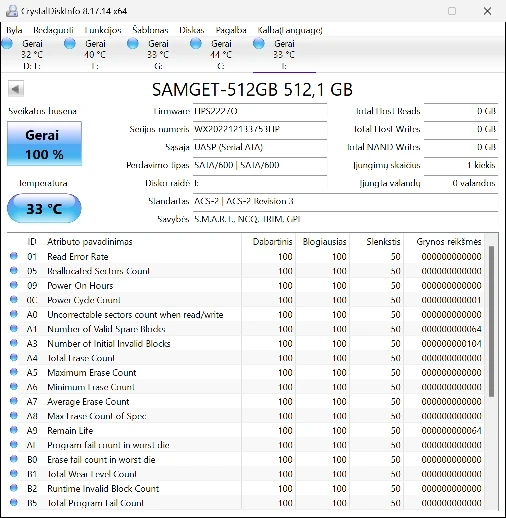Click the Gerai 100 % health status button
506x518 pixels.
click(44, 144)
